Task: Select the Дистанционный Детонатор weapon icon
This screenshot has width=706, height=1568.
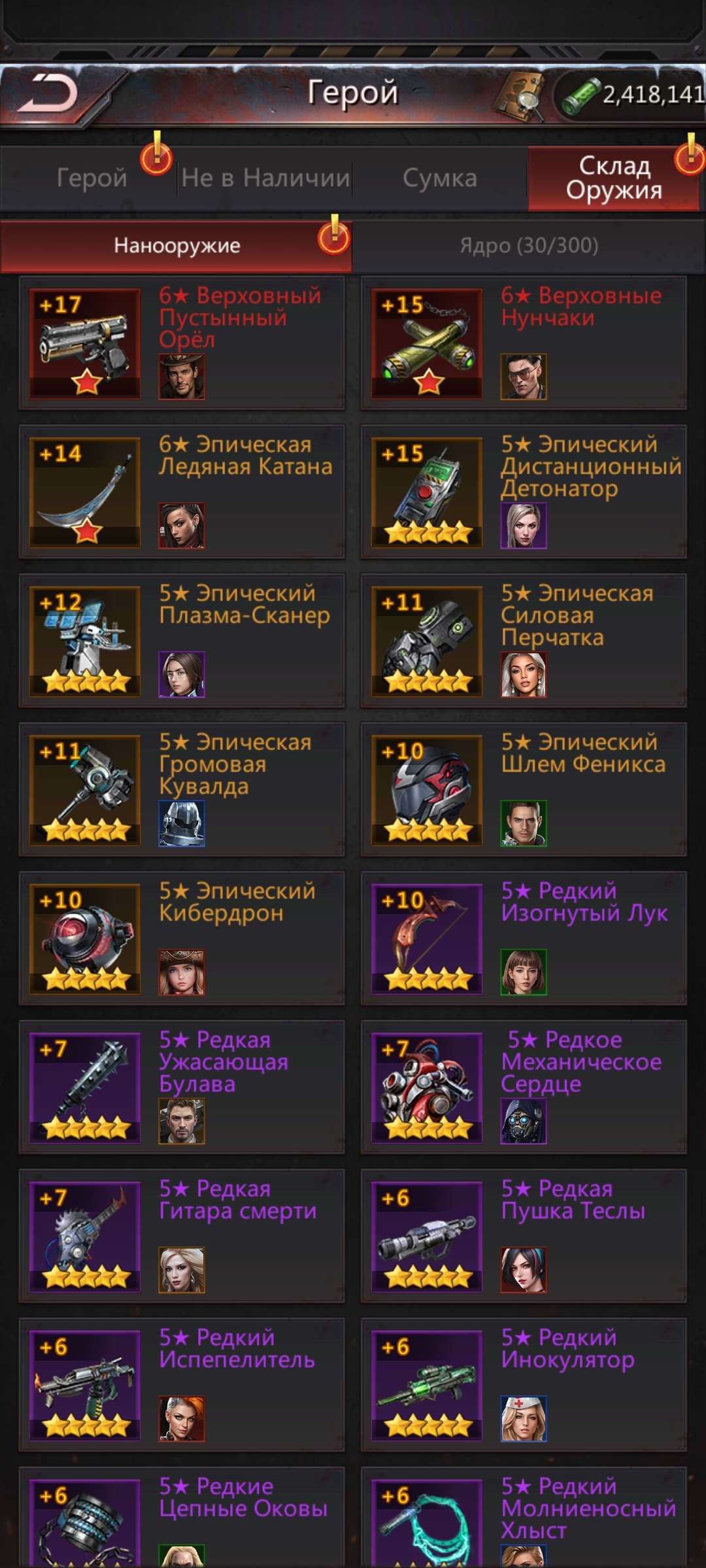Action: 427,493
